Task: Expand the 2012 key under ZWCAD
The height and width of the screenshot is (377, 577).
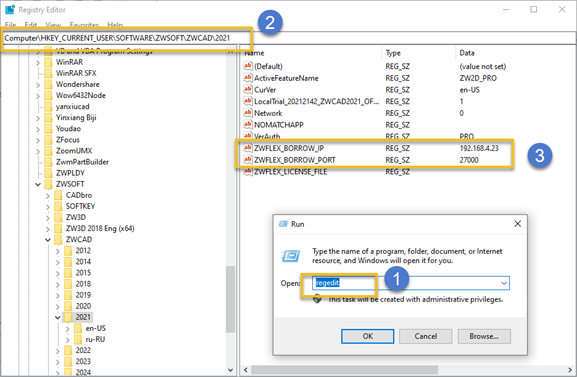Action: [x=58, y=251]
